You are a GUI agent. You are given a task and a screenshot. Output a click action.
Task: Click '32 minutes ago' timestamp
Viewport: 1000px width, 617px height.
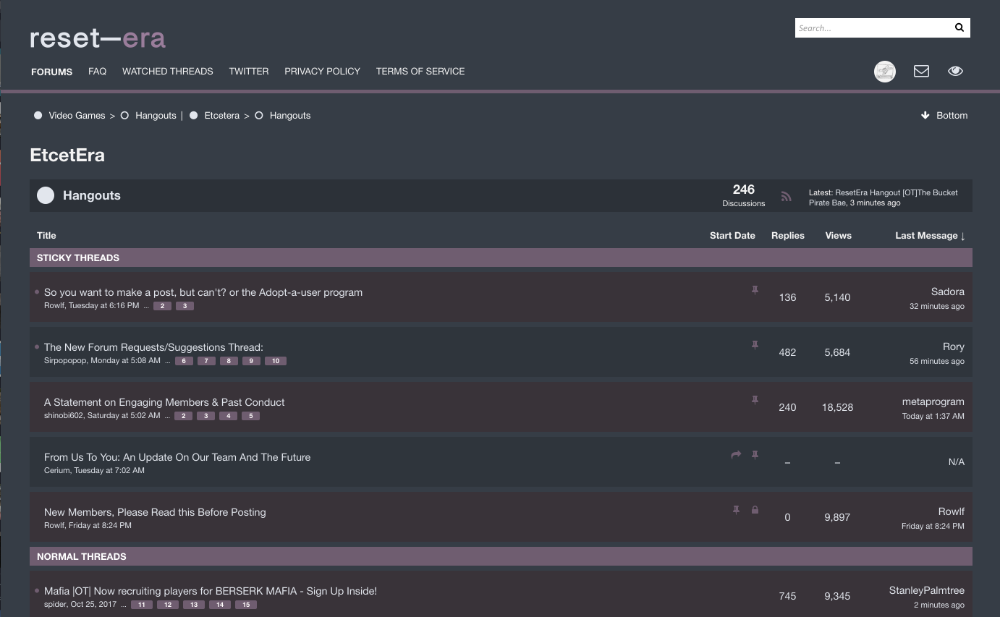pyautogui.click(x=937, y=306)
